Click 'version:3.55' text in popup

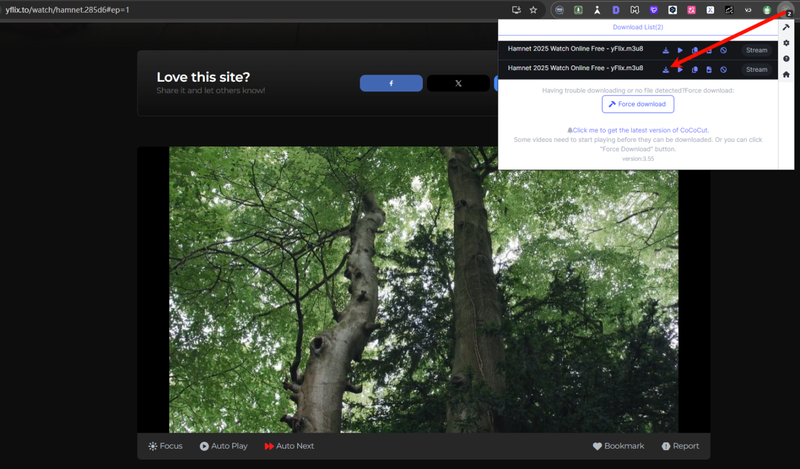point(638,159)
